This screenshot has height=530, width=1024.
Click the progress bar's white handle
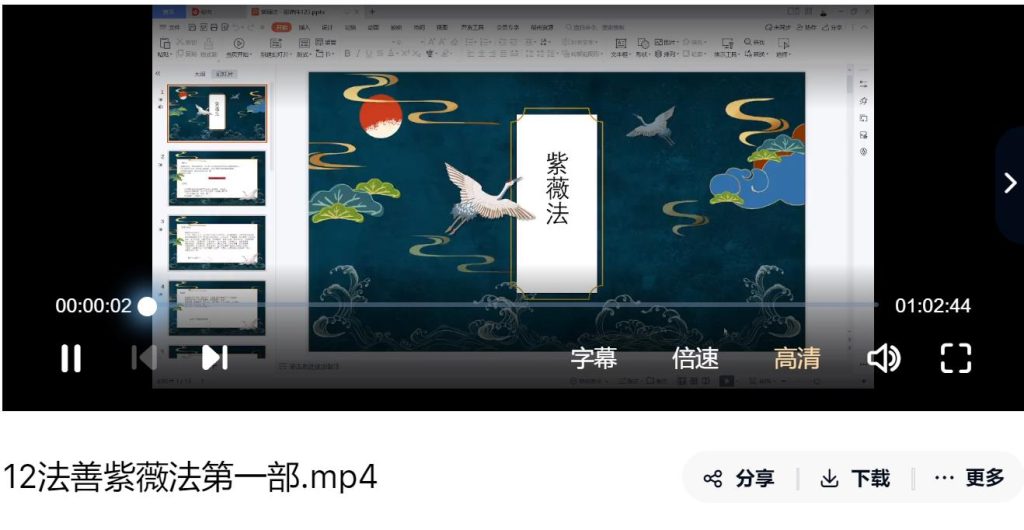pyautogui.click(x=147, y=306)
